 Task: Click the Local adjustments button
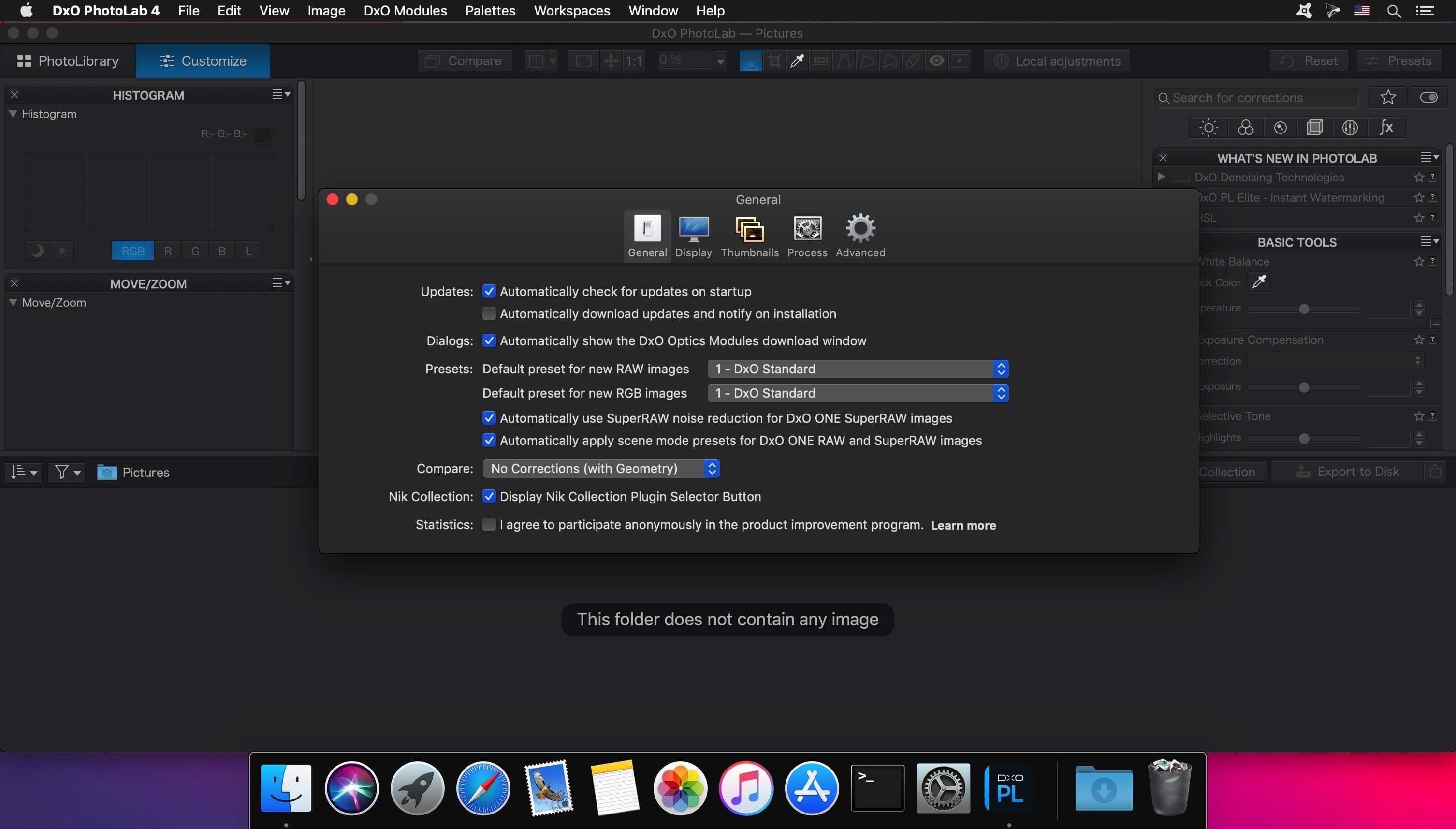pyautogui.click(x=1057, y=61)
